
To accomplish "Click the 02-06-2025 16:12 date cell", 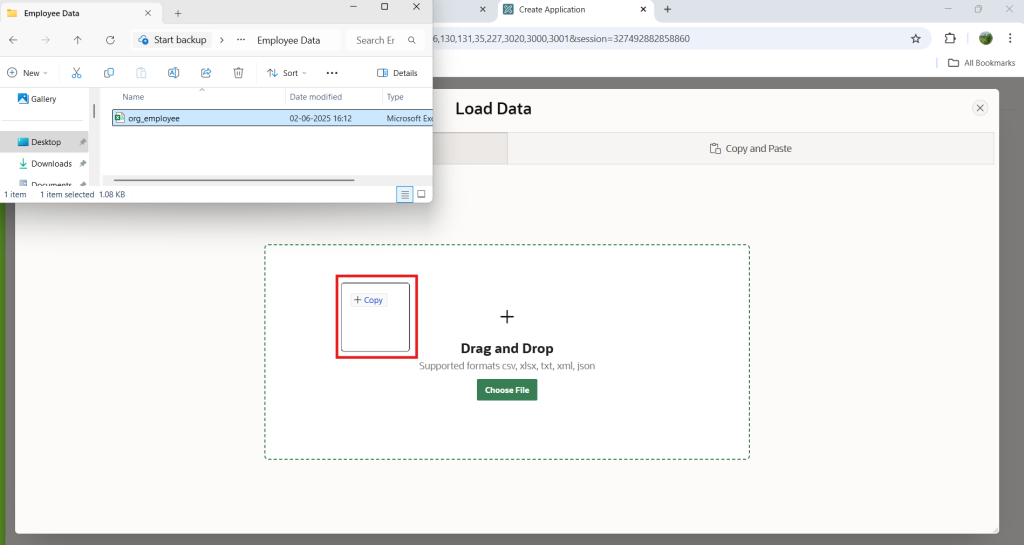I will (x=320, y=118).
